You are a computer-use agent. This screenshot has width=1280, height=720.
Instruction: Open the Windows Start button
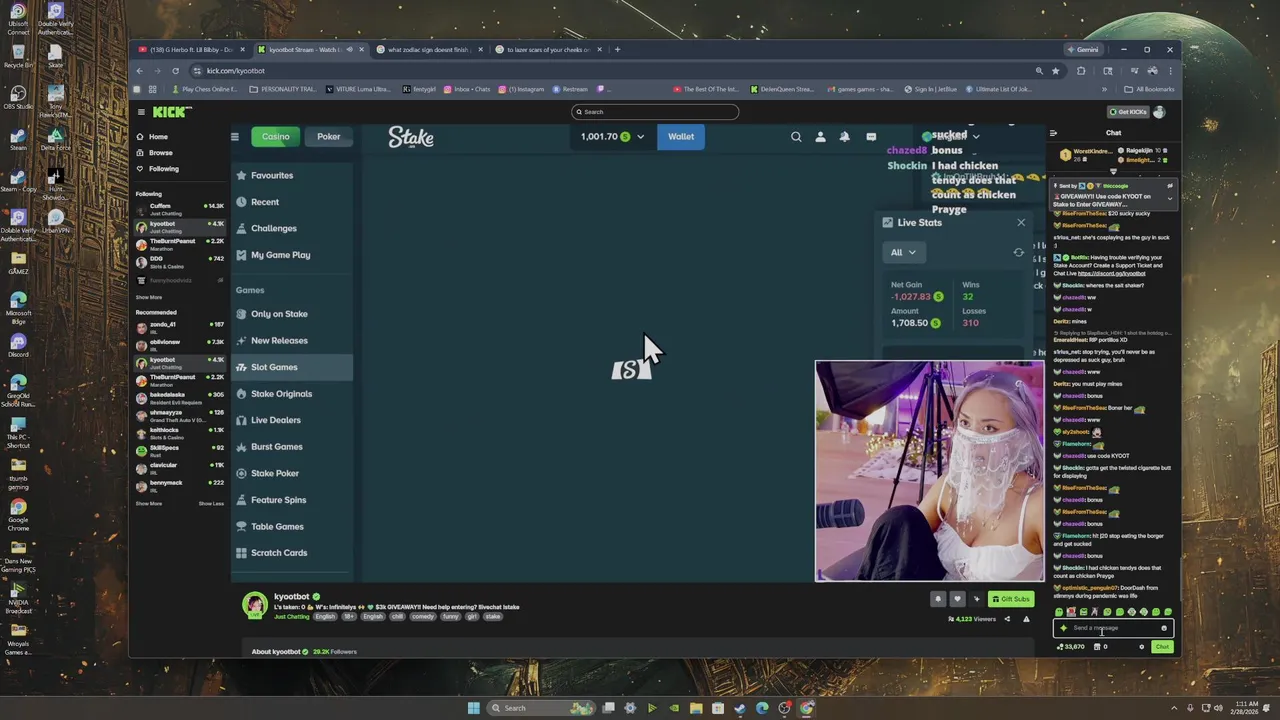point(474,708)
